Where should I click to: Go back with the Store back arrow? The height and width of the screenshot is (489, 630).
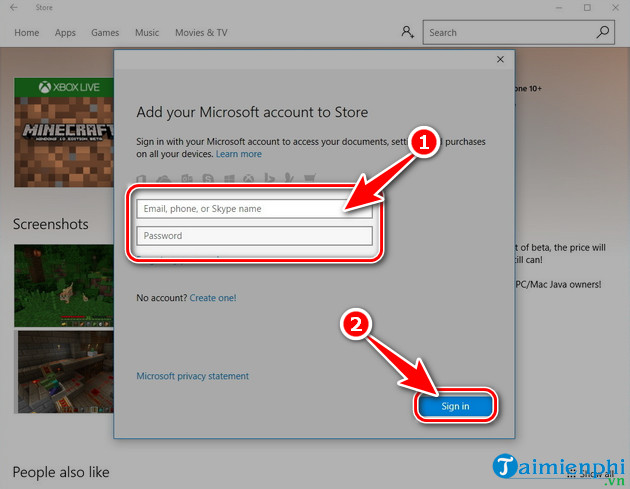[x=14, y=7]
